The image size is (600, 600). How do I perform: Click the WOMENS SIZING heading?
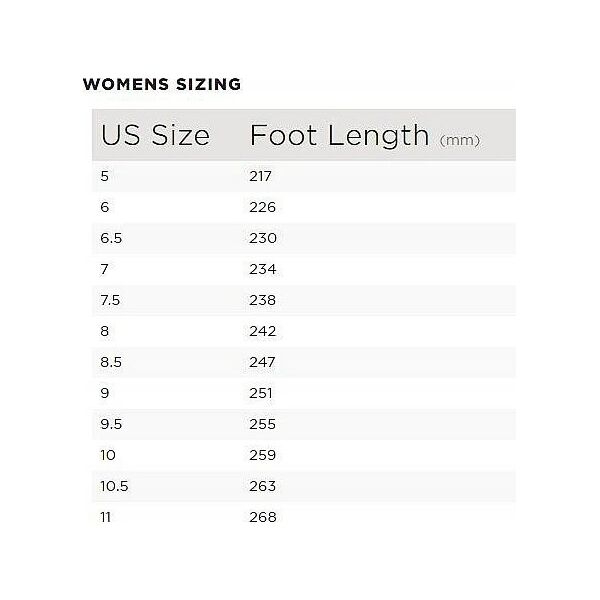click(162, 84)
